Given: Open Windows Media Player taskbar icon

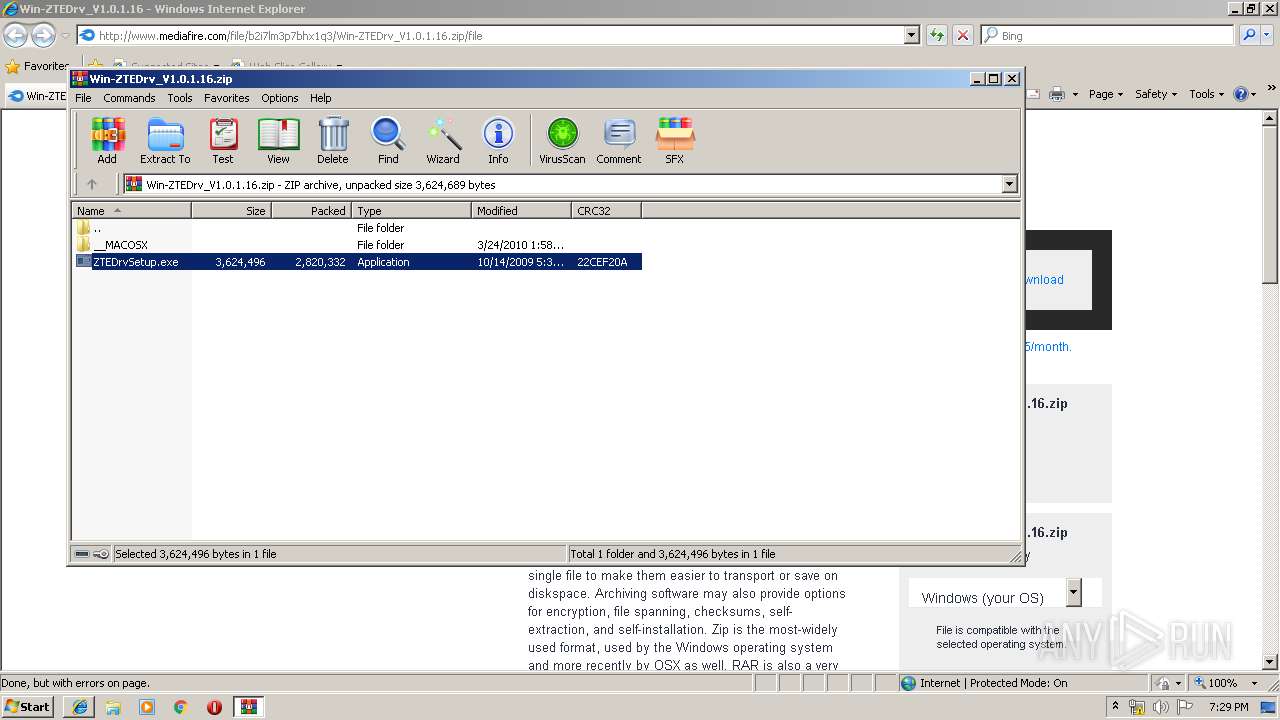Looking at the screenshot, I should pos(148,707).
